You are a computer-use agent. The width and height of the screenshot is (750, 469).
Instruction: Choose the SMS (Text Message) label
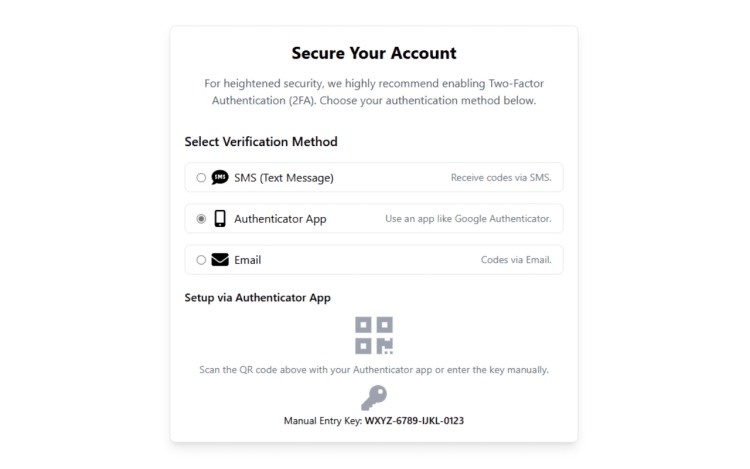pos(284,178)
